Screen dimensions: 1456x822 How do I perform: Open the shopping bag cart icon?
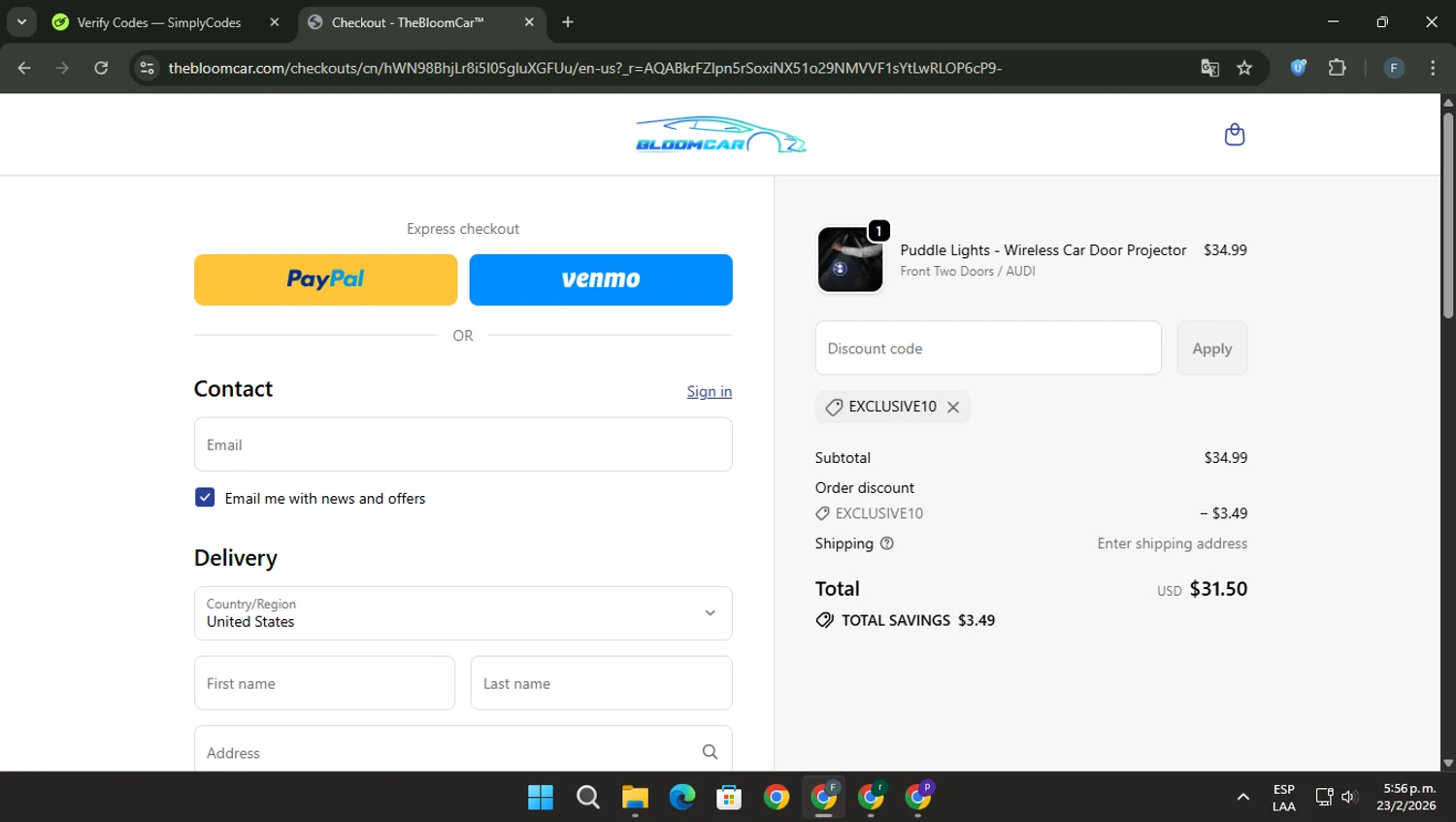click(x=1234, y=134)
